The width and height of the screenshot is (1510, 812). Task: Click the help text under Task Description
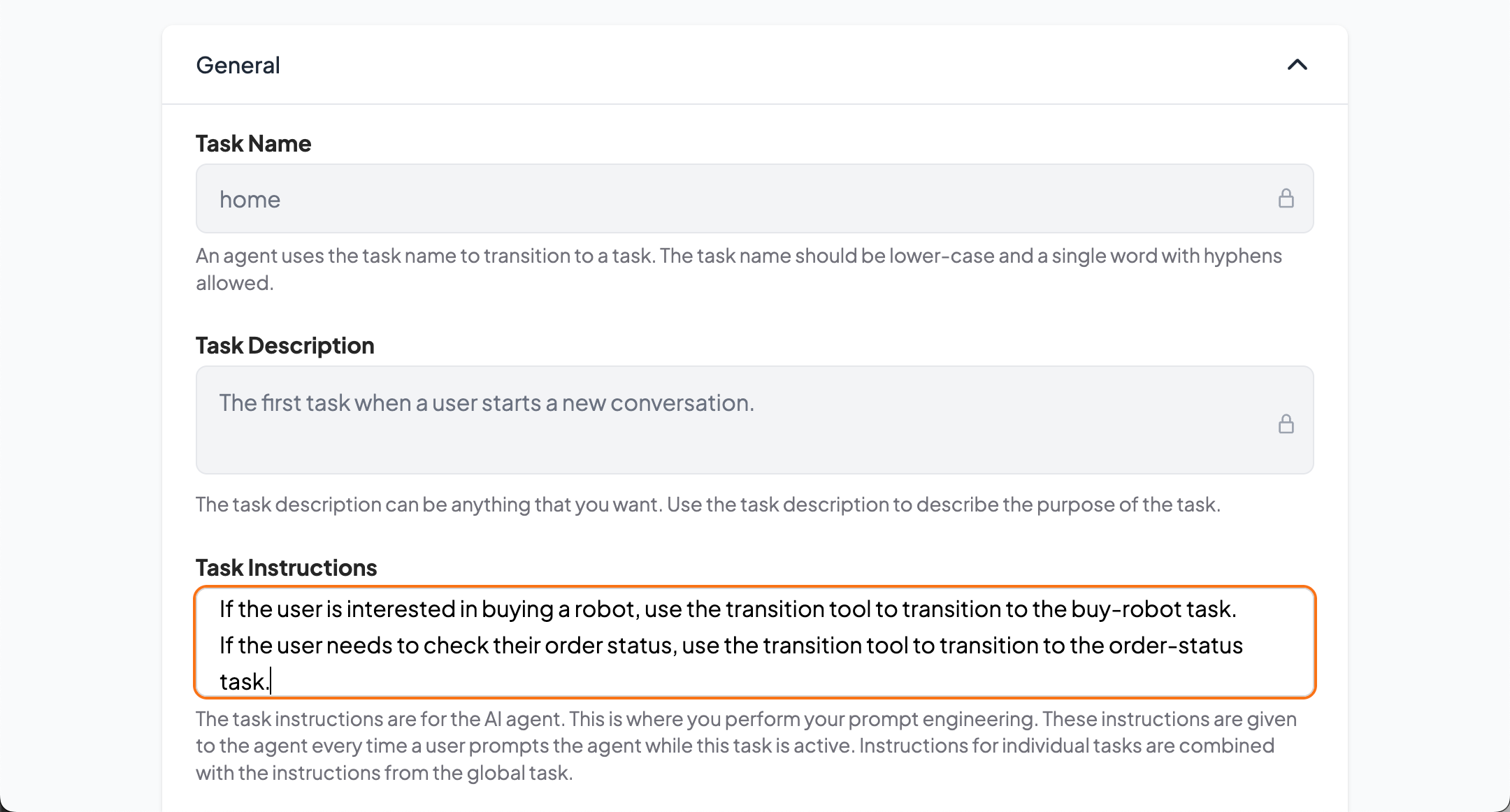click(708, 505)
